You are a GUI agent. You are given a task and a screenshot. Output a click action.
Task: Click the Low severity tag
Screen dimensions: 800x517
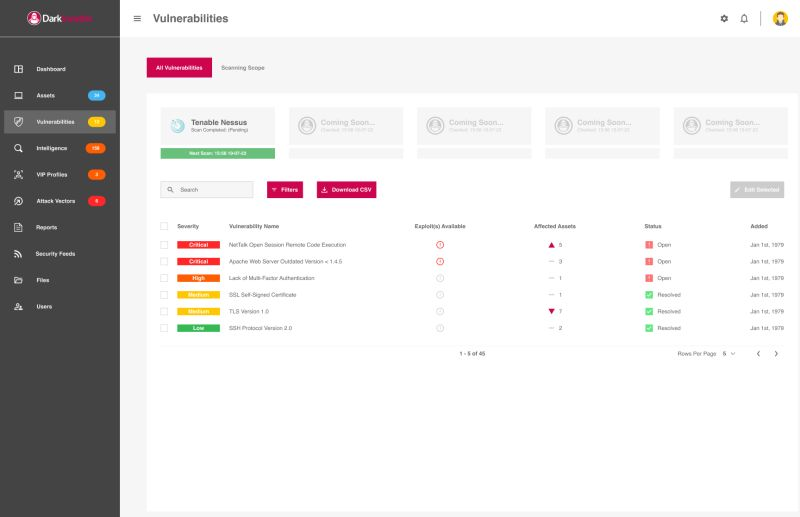(x=198, y=328)
